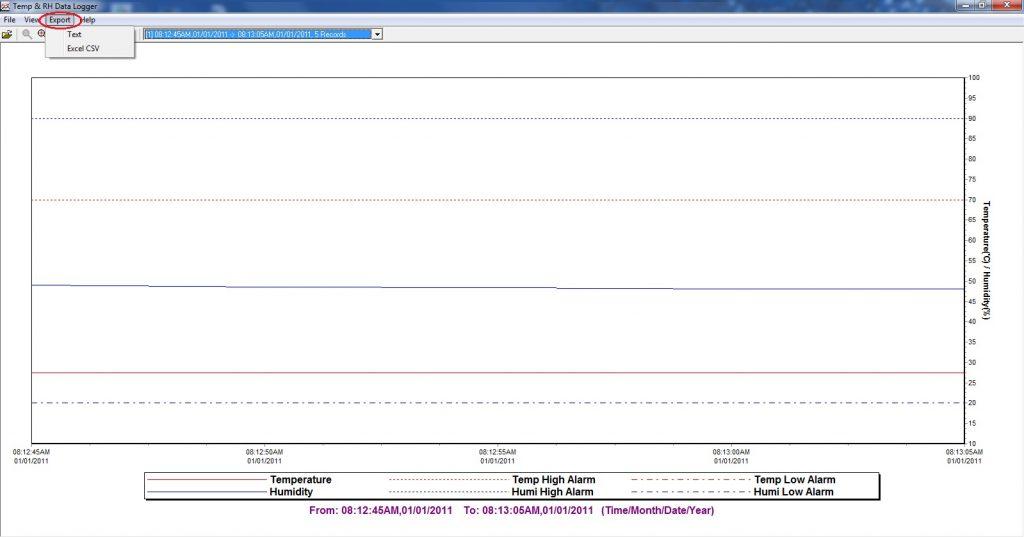Click the purple From/To date range text
The width and height of the screenshot is (1024, 537).
[511, 511]
